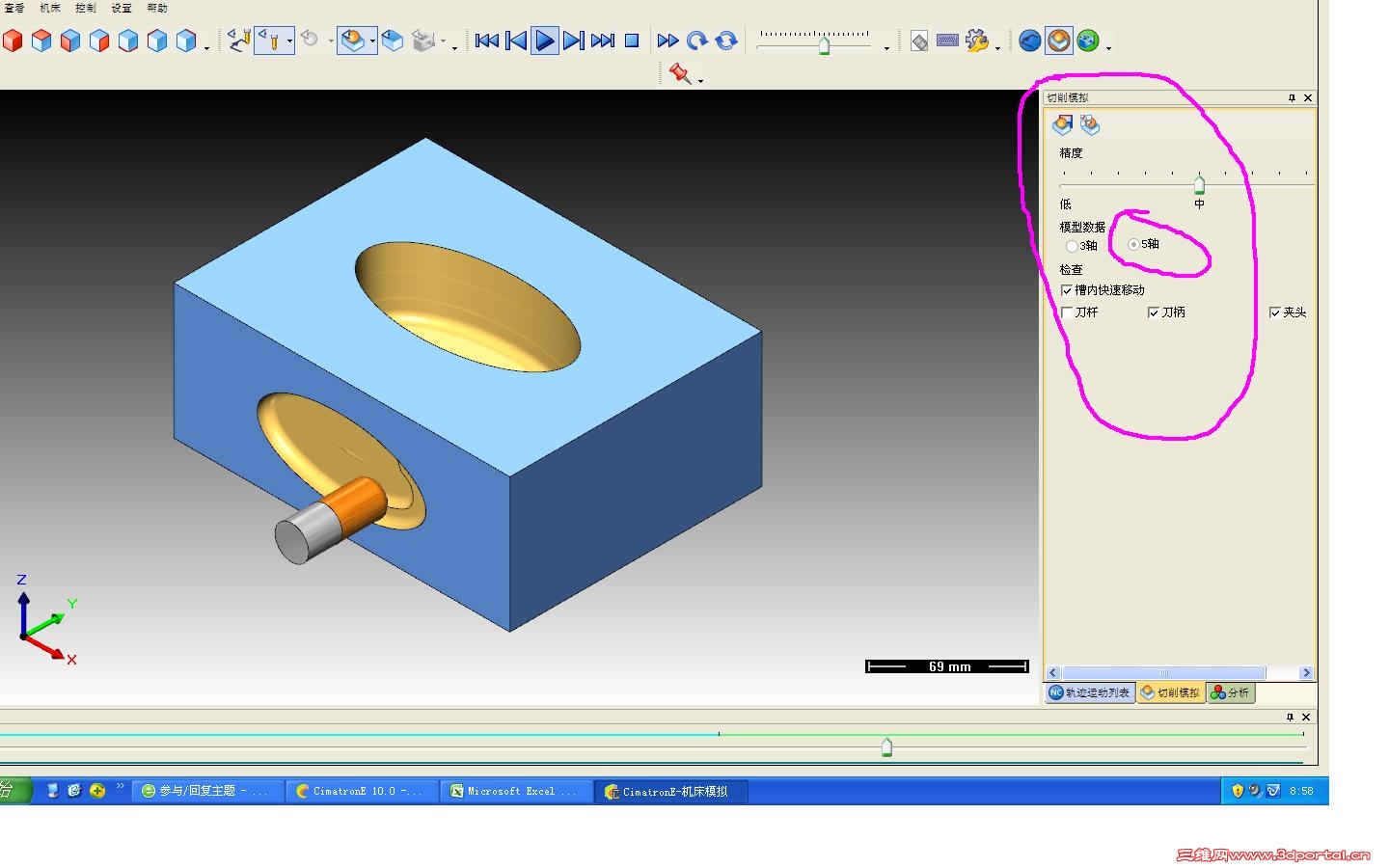Expand dropdown arrow after the cube view icons
Viewport: 1389px width, 868px height.
(x=206, y=46)
